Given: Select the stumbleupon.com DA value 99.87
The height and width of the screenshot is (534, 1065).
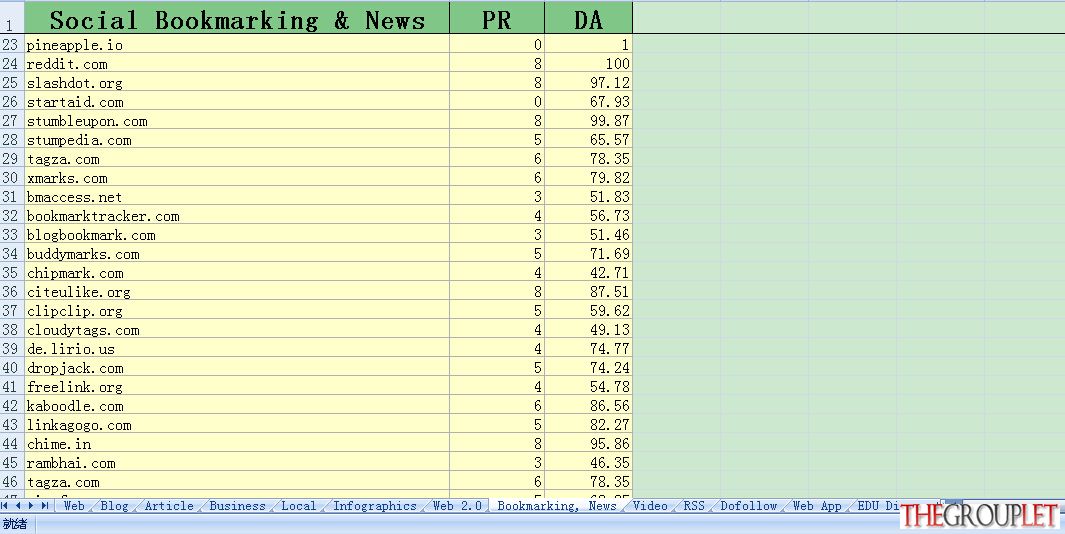Looking at the screenshot, I should coord(588,121).
